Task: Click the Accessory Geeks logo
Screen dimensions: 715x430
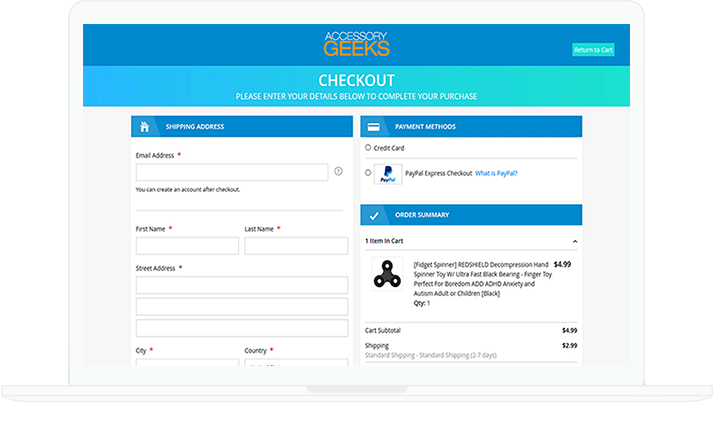Action: point(357,44)
